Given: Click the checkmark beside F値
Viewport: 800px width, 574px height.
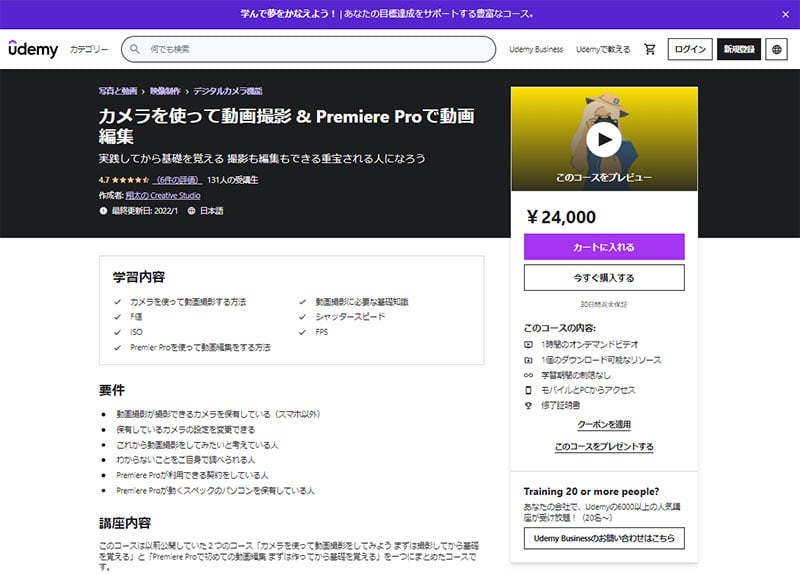Looking at the screenshot, I should tap(117, 317).
